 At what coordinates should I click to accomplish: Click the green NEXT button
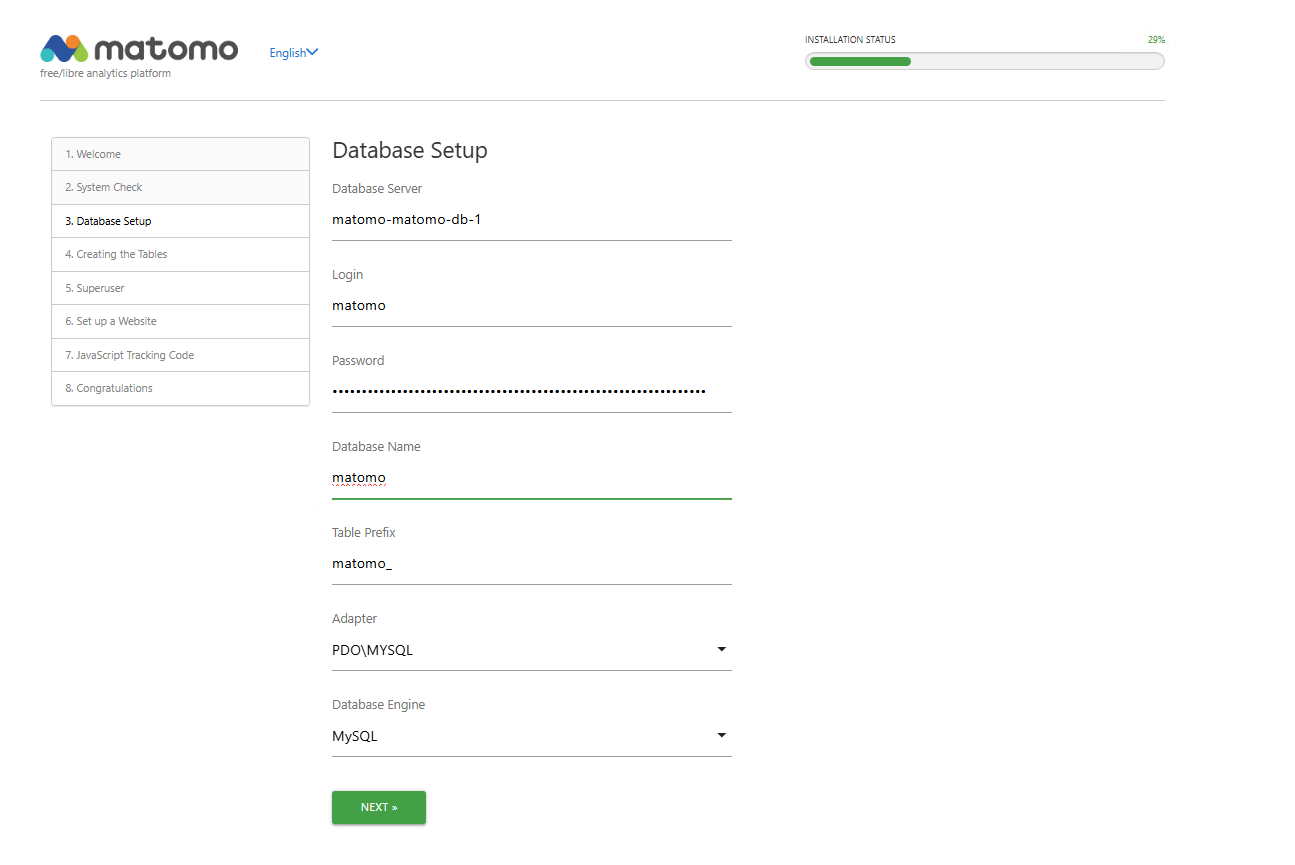tap(379, 807)
